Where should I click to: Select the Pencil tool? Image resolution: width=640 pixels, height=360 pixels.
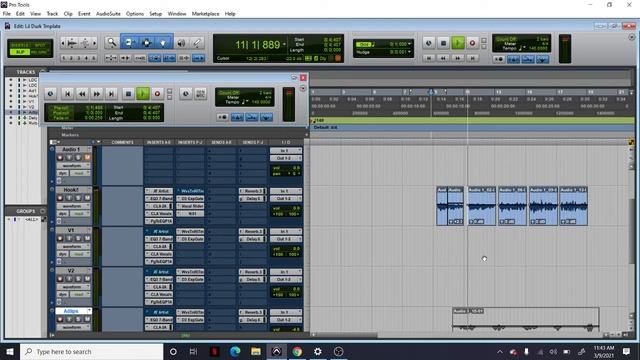click(197, 42)
